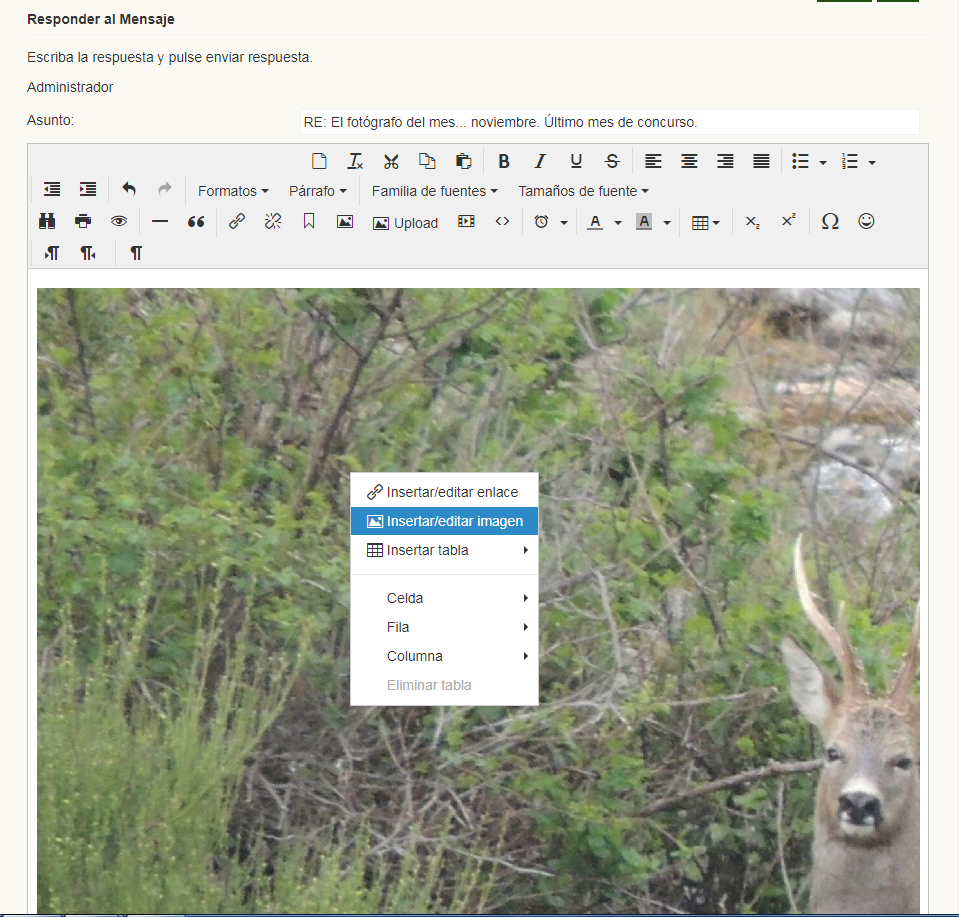Viewport: 959px width, 917px height.
Task: Toggle italic formatting
Action: (x=539, y=161)
